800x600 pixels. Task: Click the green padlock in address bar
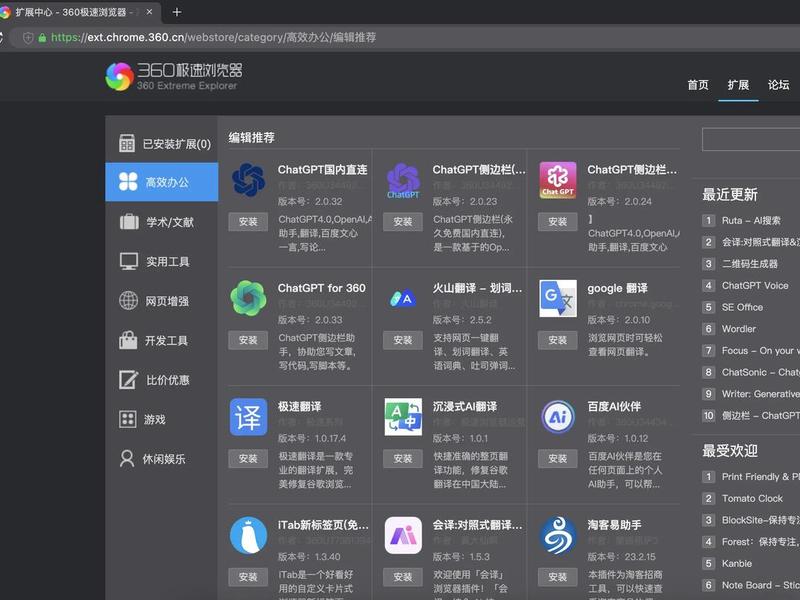pyautogui.click(x=42, y=38)
